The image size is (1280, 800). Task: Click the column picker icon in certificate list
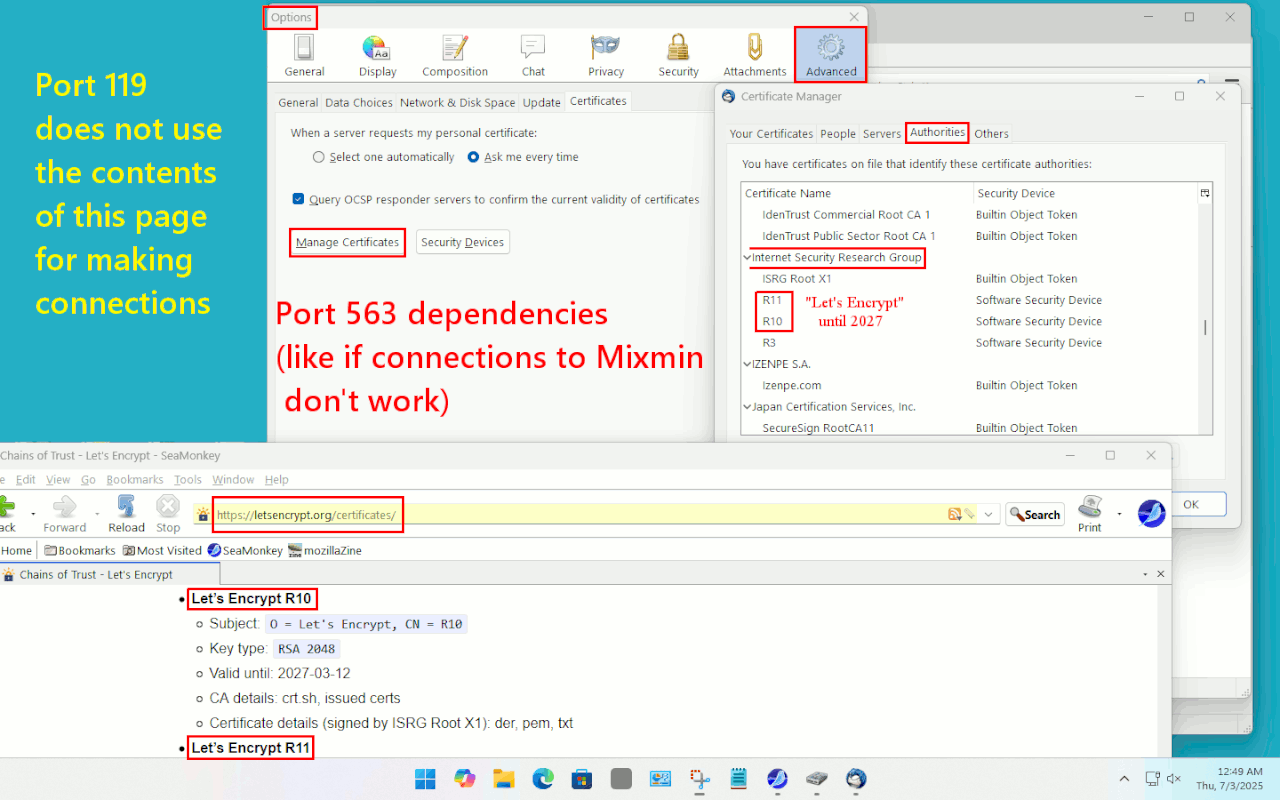(x=1205, y=193)
